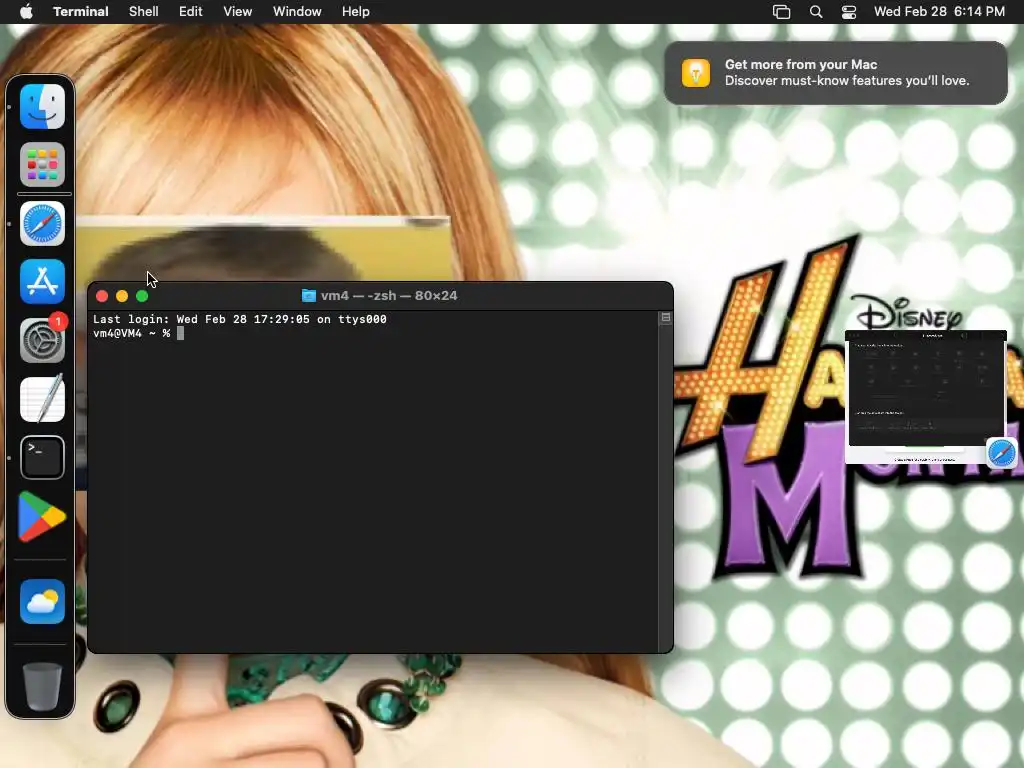Image resolution: width=1024 pixels, height=768 pixels.
Task: Open the Shell menu
Action: tap(144, 12)
